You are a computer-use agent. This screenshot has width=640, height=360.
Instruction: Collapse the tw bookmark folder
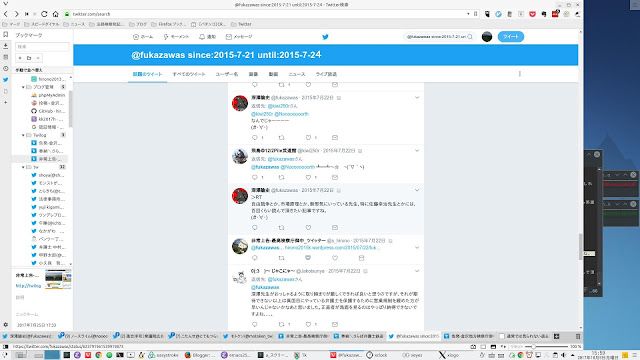(23, 167)
